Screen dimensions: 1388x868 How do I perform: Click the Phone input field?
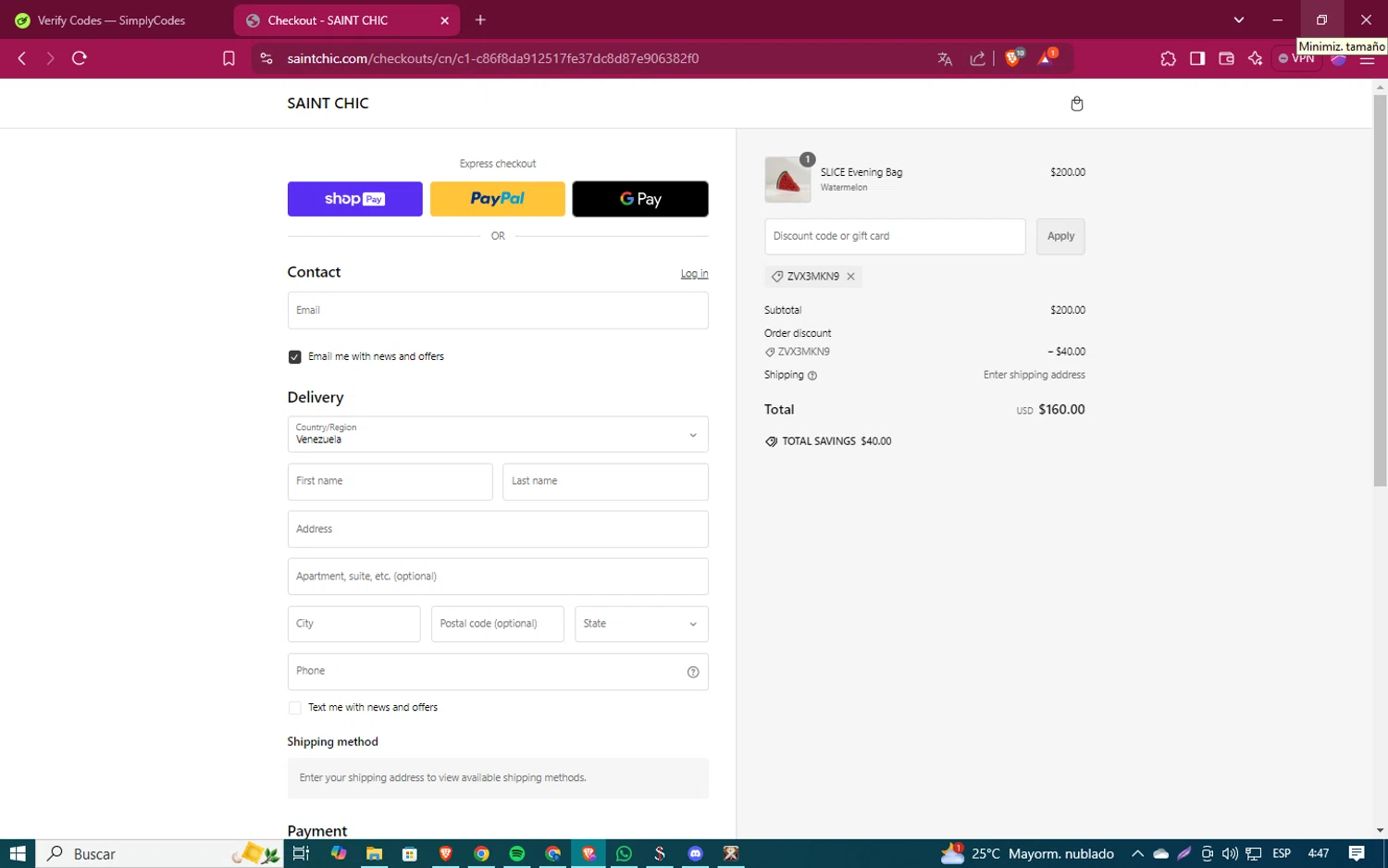498,672
